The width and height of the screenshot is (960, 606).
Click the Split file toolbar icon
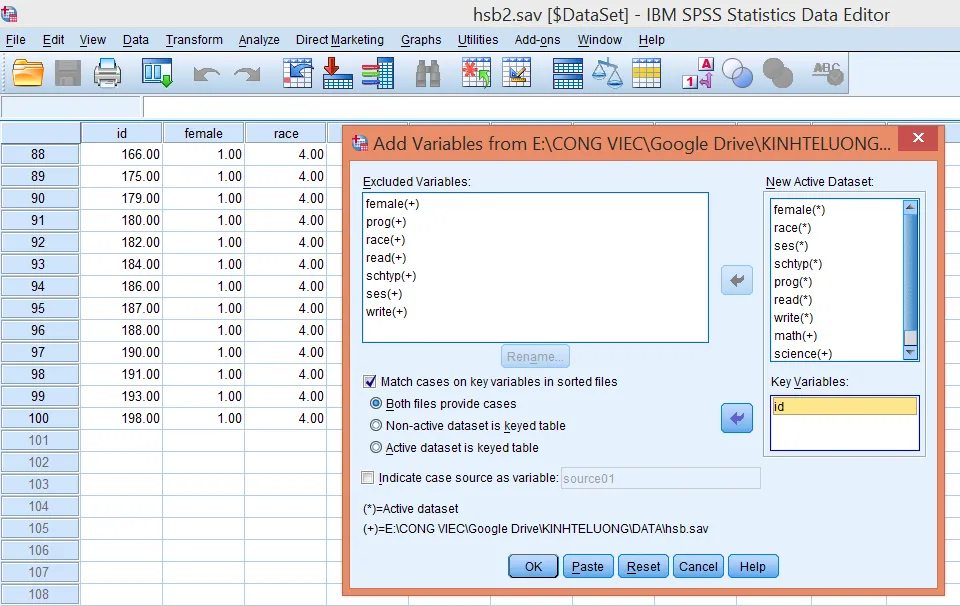(568, 73)
